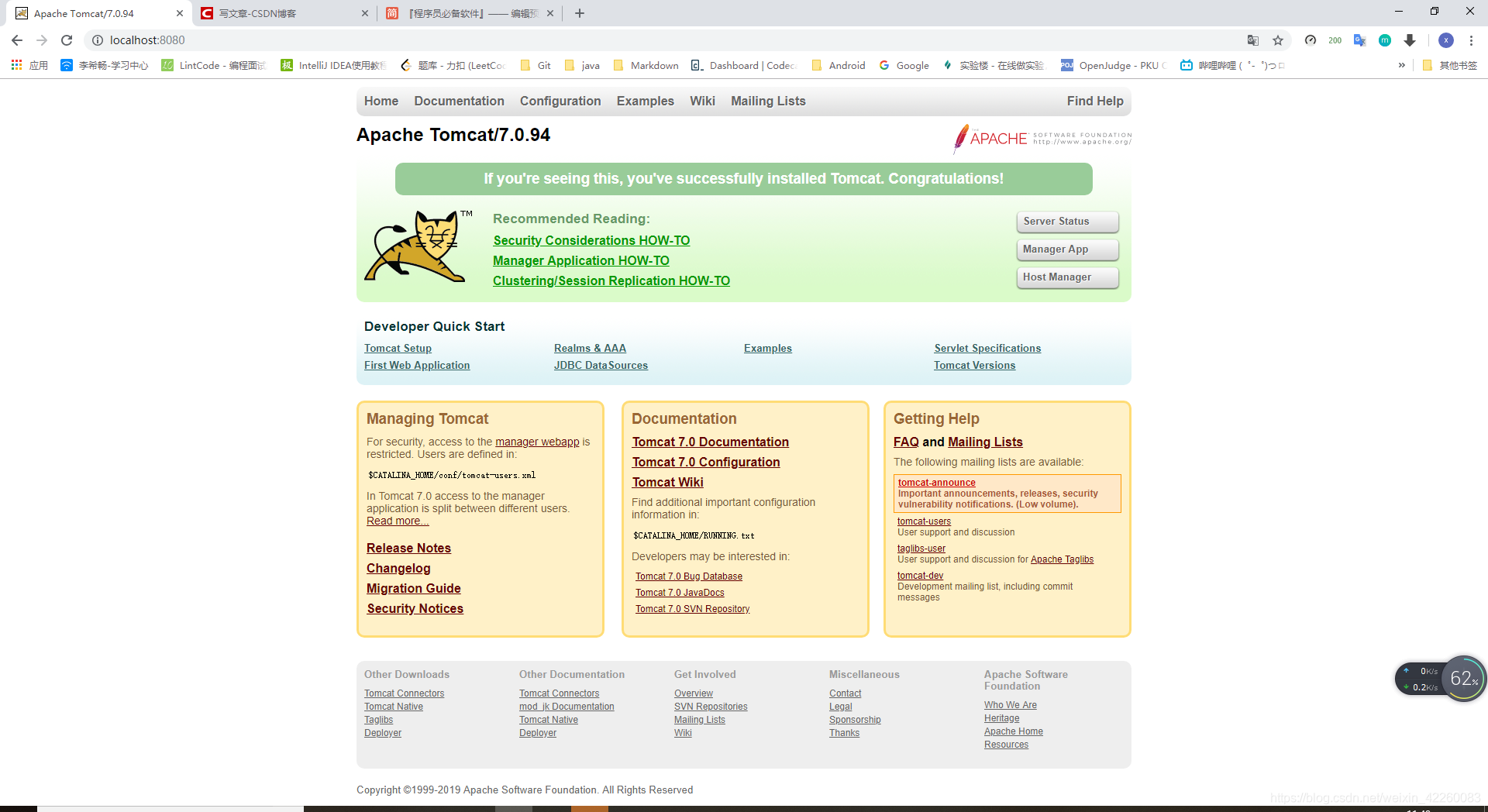Image resolution: width=1488 pixels, height=812 pixels.
Task: Open Manager Application HOW-TO link
Action: pyautogui.click(x=581, y=260)
